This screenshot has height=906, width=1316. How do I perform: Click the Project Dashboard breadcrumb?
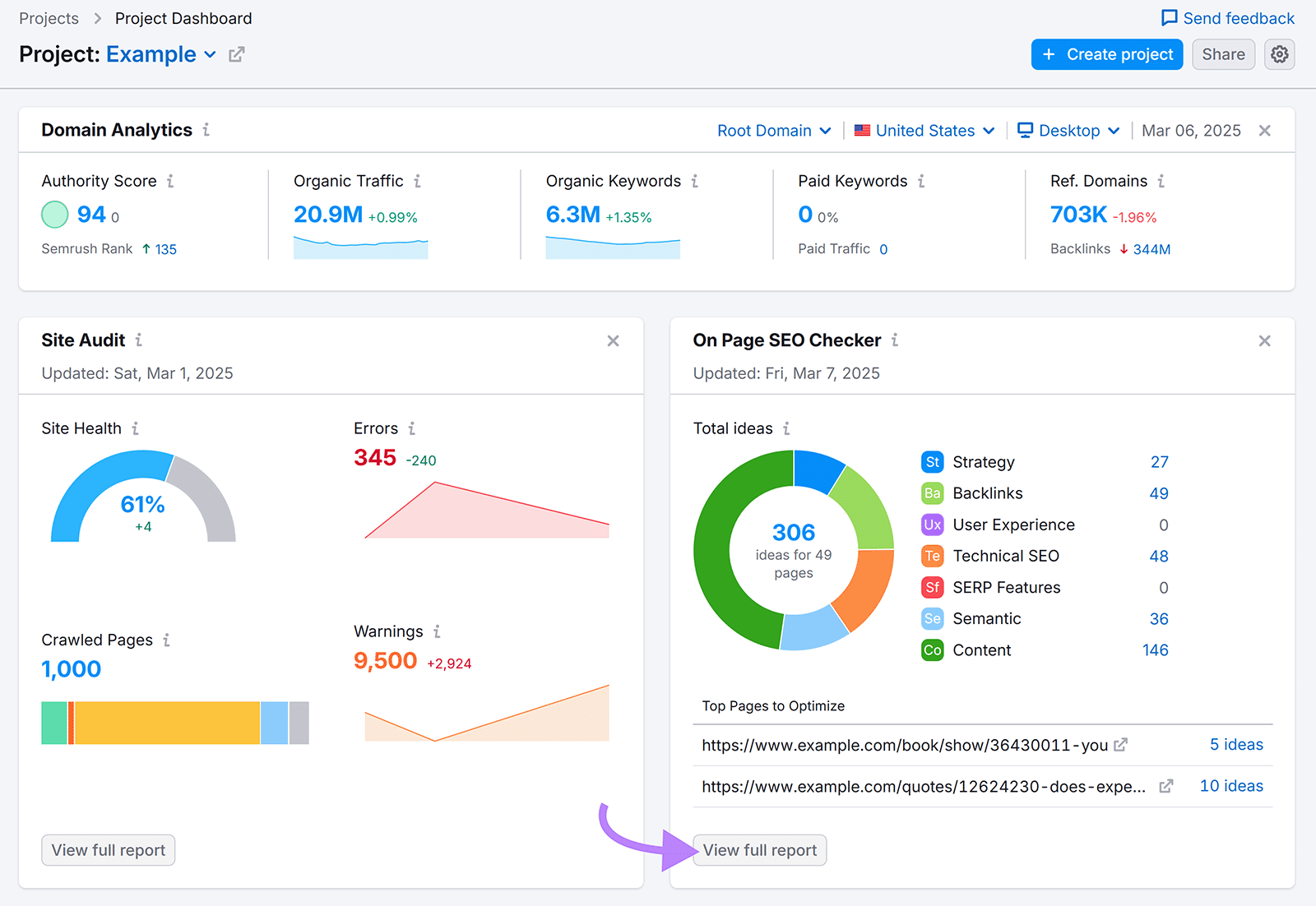183,17
